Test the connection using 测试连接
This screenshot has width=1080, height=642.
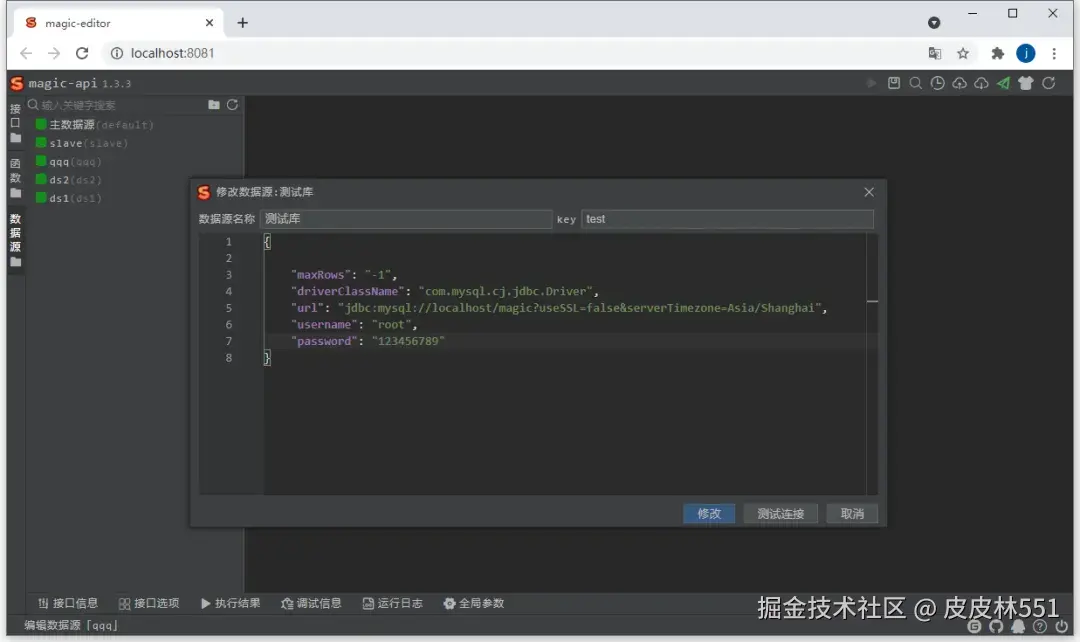pyautogui.click(x=781, y=513)
